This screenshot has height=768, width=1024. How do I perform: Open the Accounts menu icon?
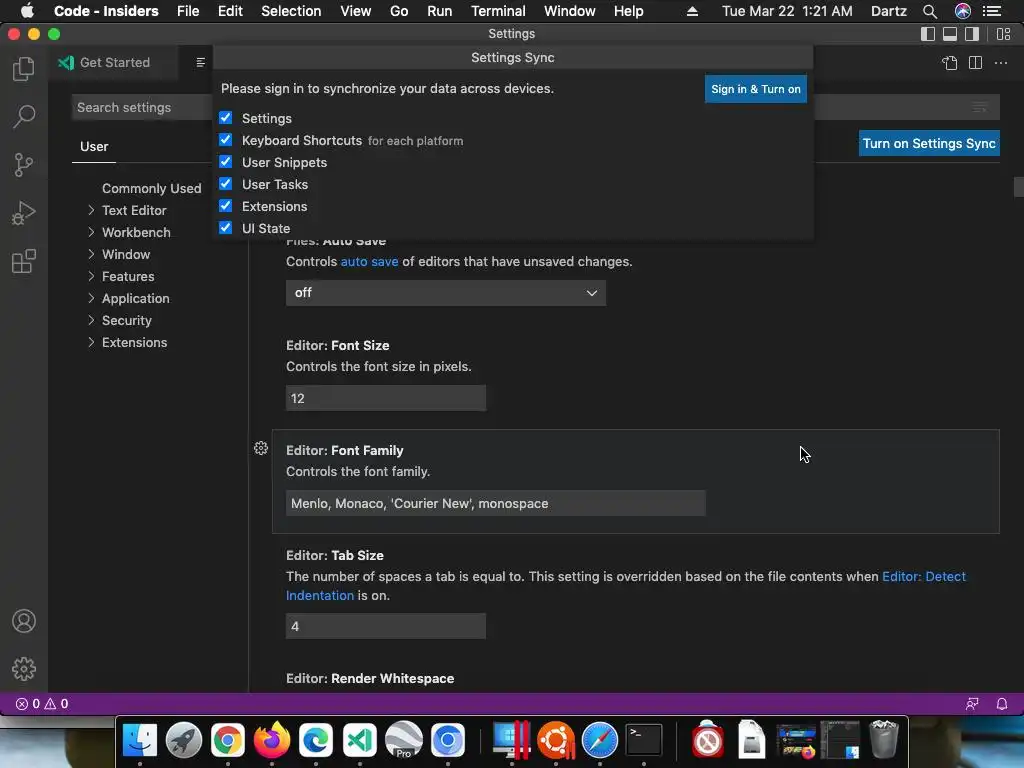point(24,621)
